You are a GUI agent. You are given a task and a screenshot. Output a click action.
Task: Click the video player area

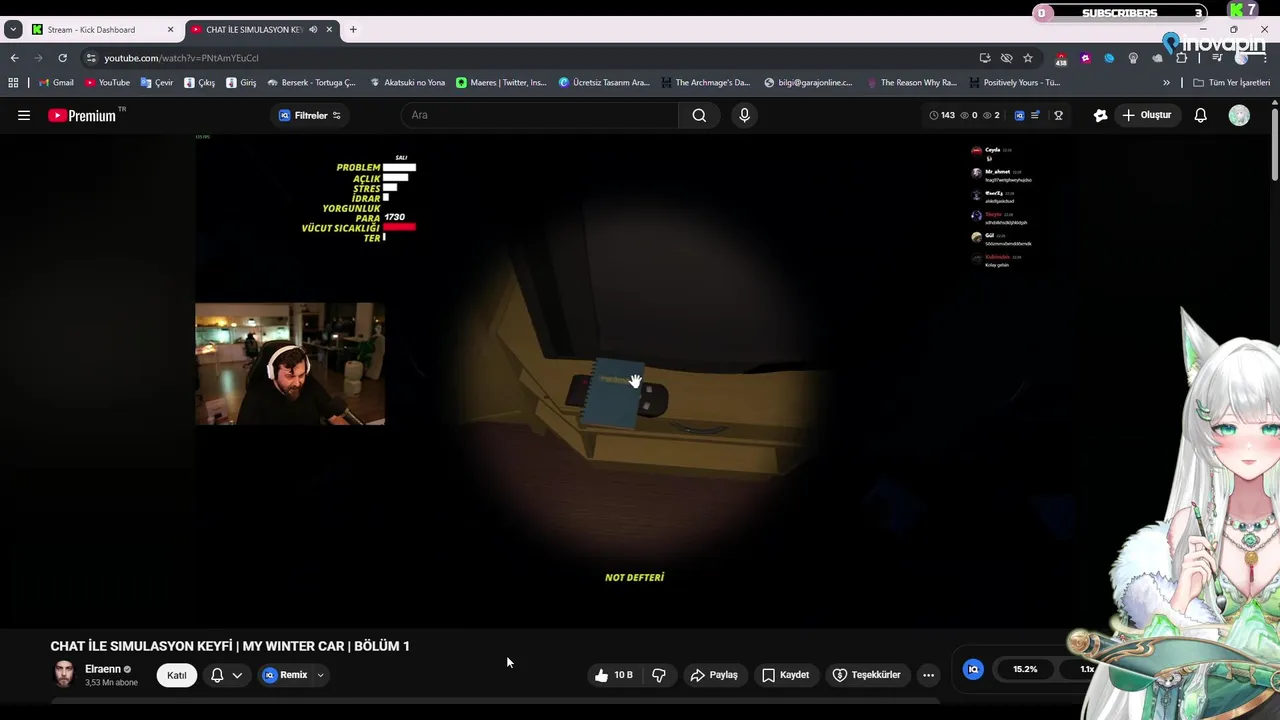[x=634, y=381]
